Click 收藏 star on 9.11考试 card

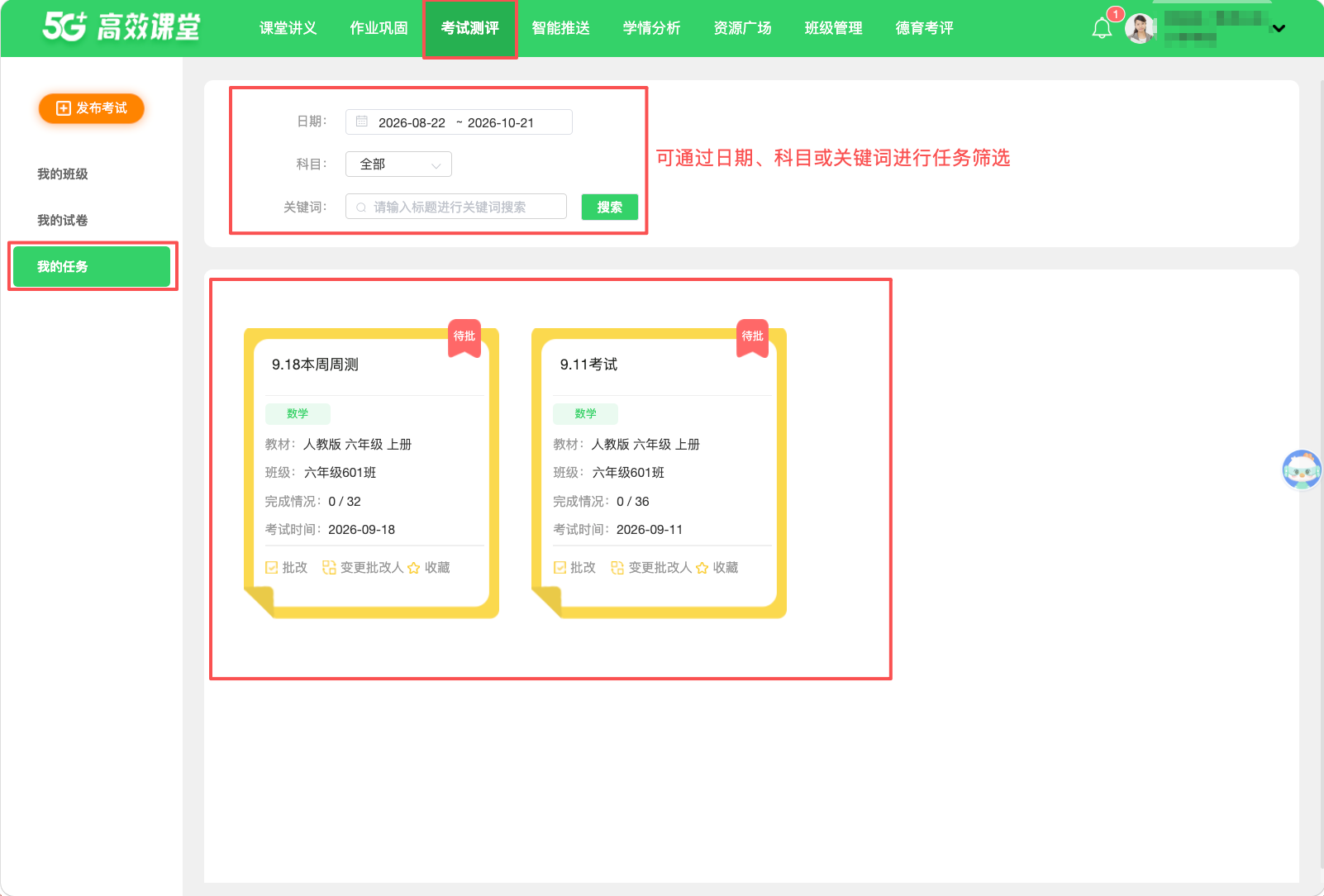pos(702,568)
